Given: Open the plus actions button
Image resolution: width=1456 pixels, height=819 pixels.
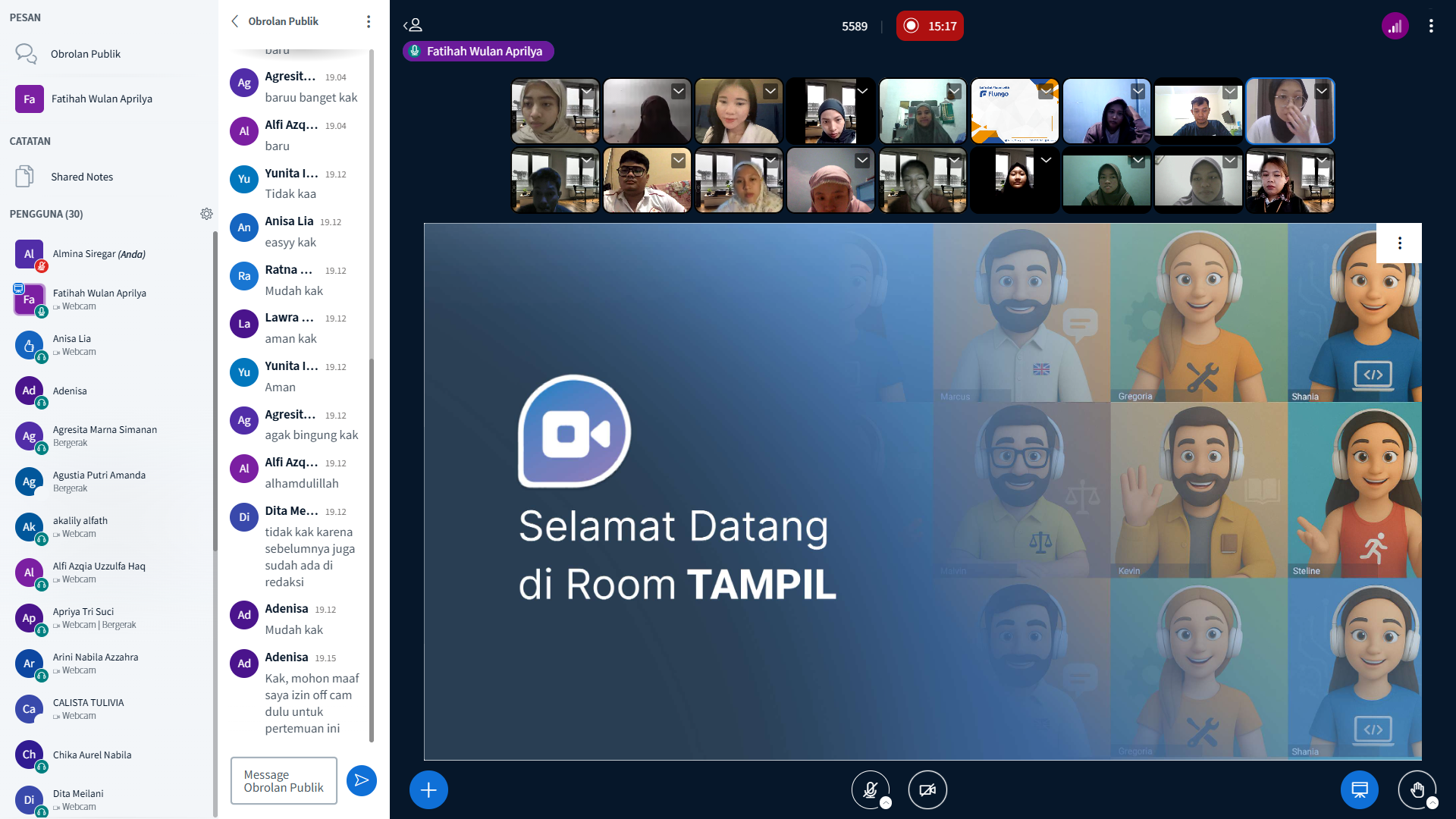Looking at the screenshot, I should click(x=428, y=790).
